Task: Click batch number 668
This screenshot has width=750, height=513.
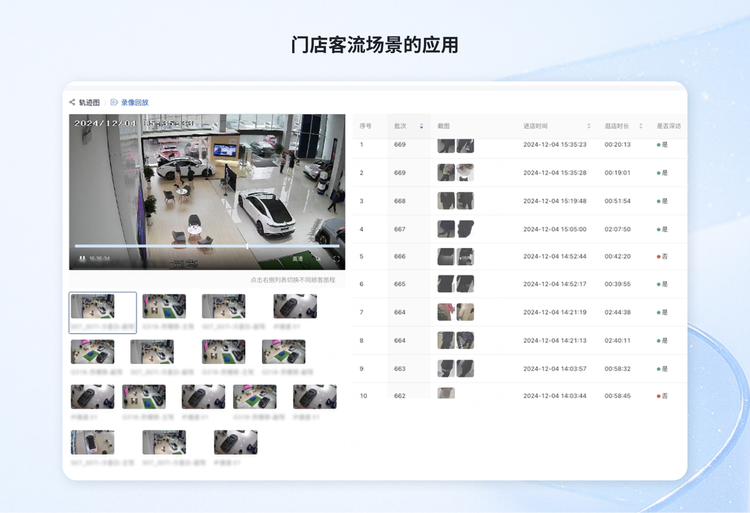Action: pyautogui.click(x=400, y=201)
